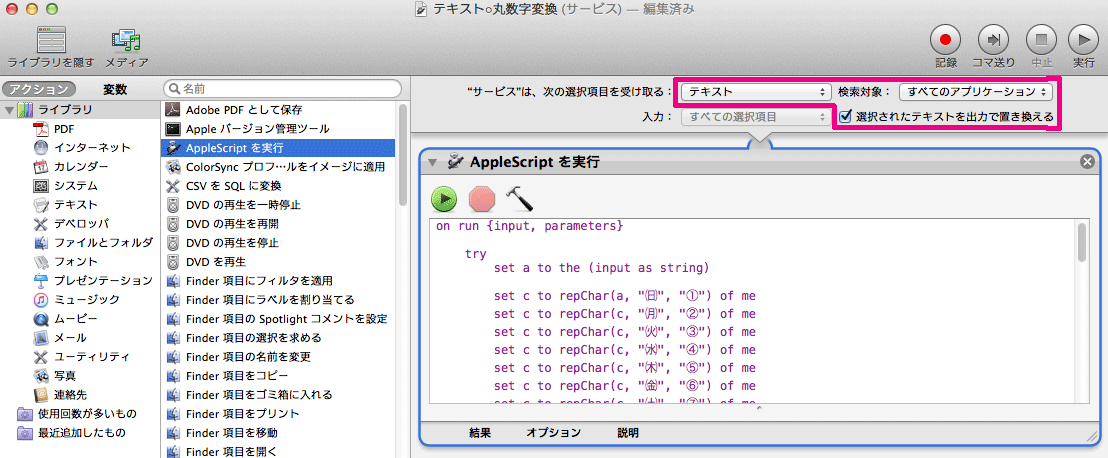Click inside the AppleScript code editor

(751, 312)
